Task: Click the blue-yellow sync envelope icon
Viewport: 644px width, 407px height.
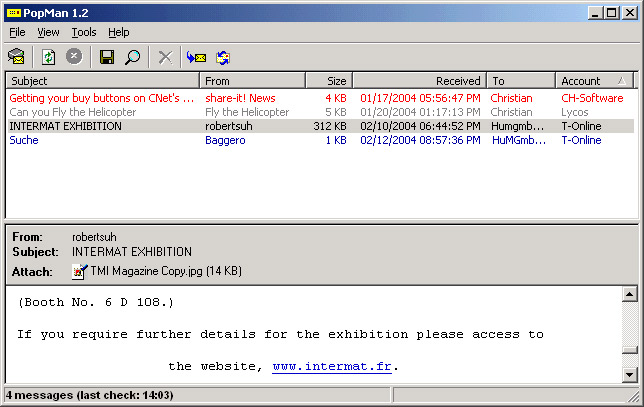Action: 223,57
